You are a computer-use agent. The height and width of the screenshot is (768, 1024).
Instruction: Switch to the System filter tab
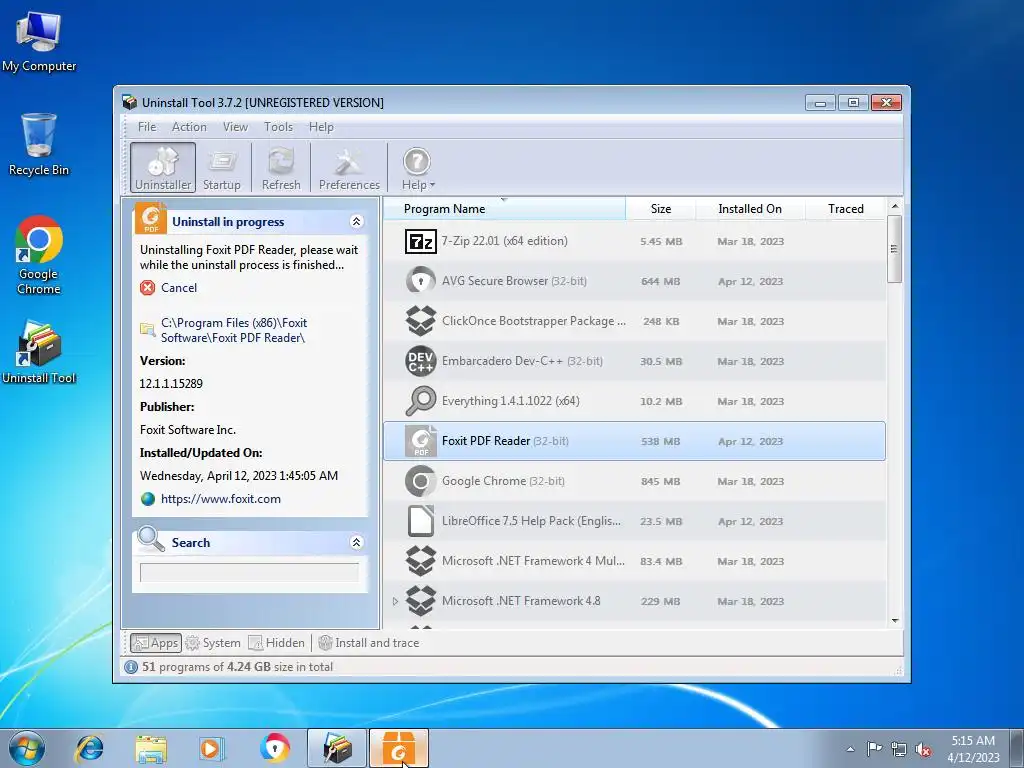pos(214,643)
